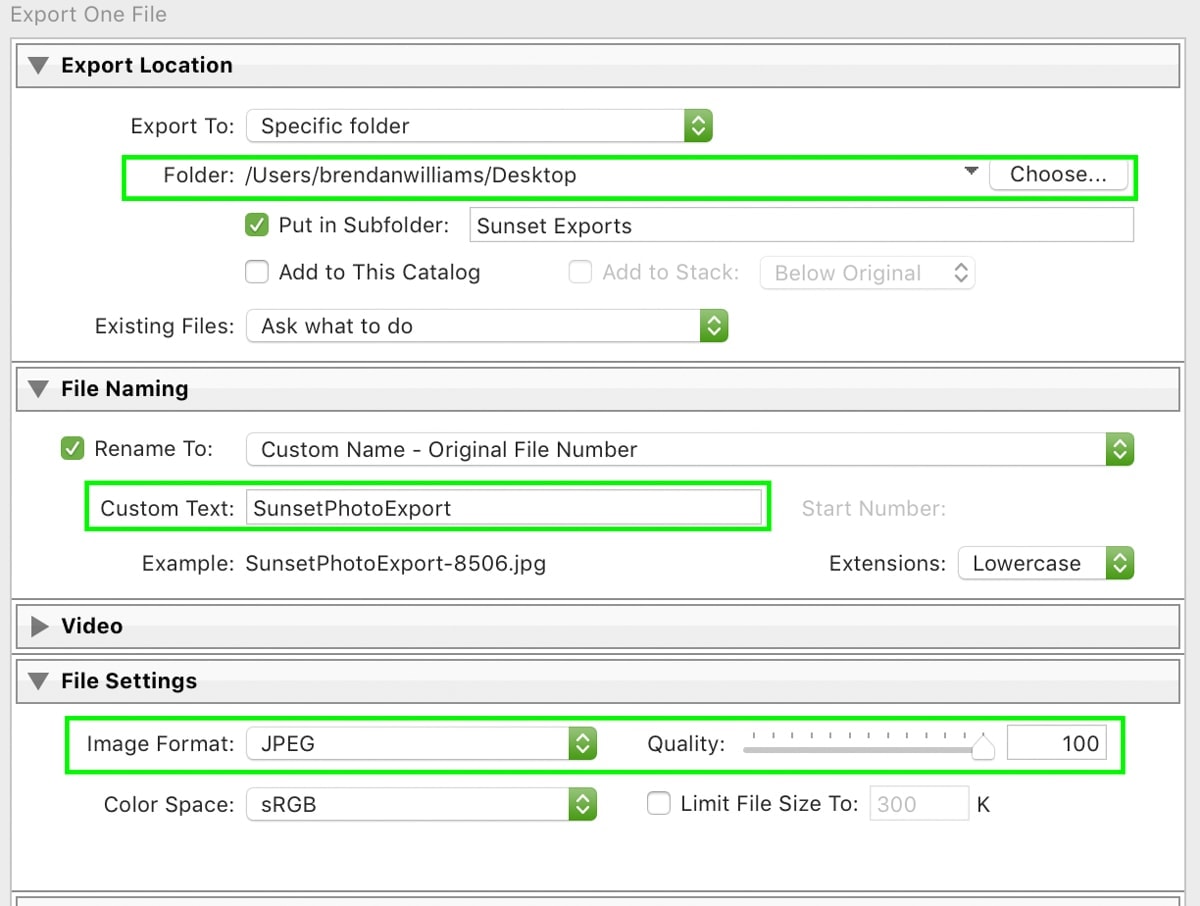Enable Add to This Catalog
Image resolution: width=1200 pixels, height=906 pixels.
[x=257, y=272]
